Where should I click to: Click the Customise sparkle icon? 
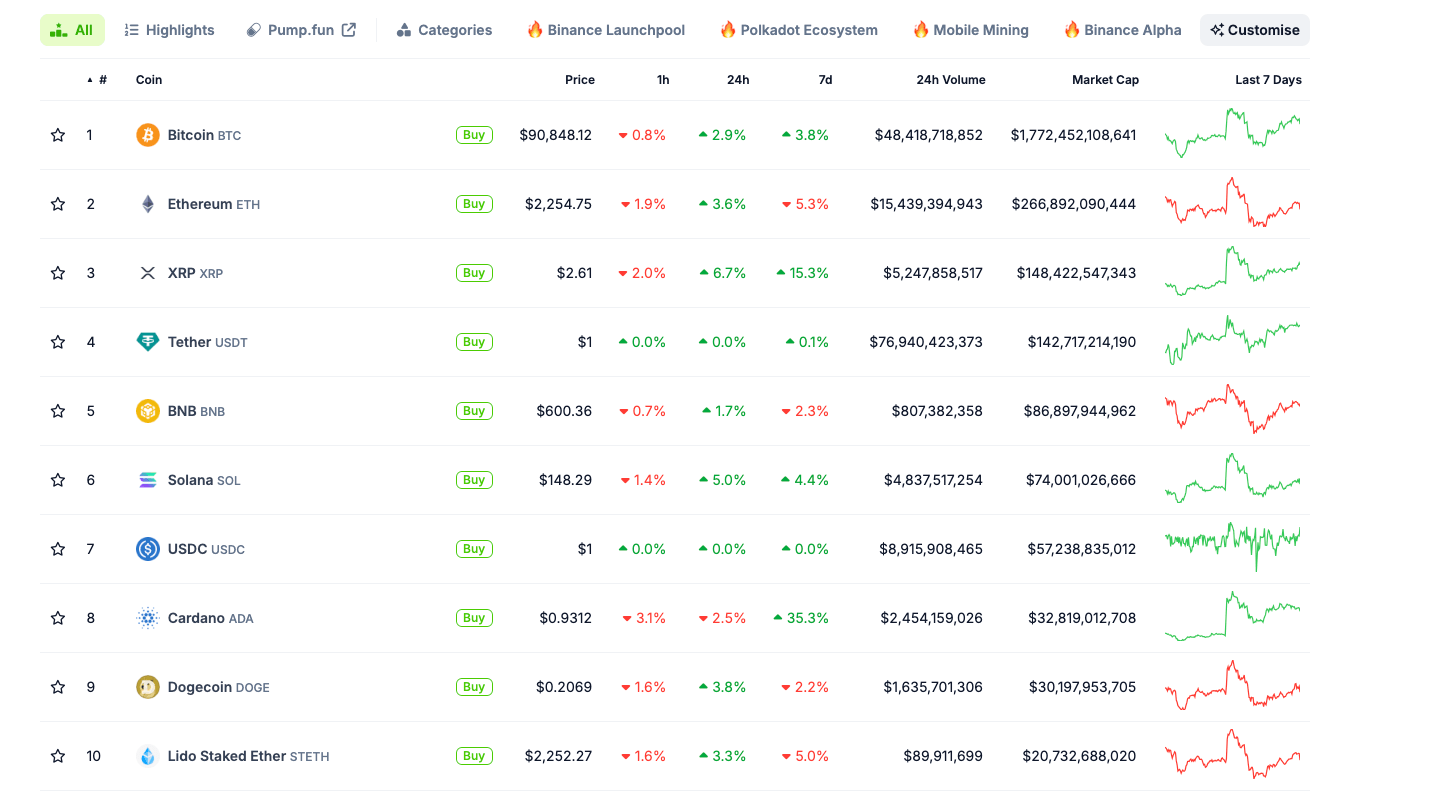[1219, 29]
